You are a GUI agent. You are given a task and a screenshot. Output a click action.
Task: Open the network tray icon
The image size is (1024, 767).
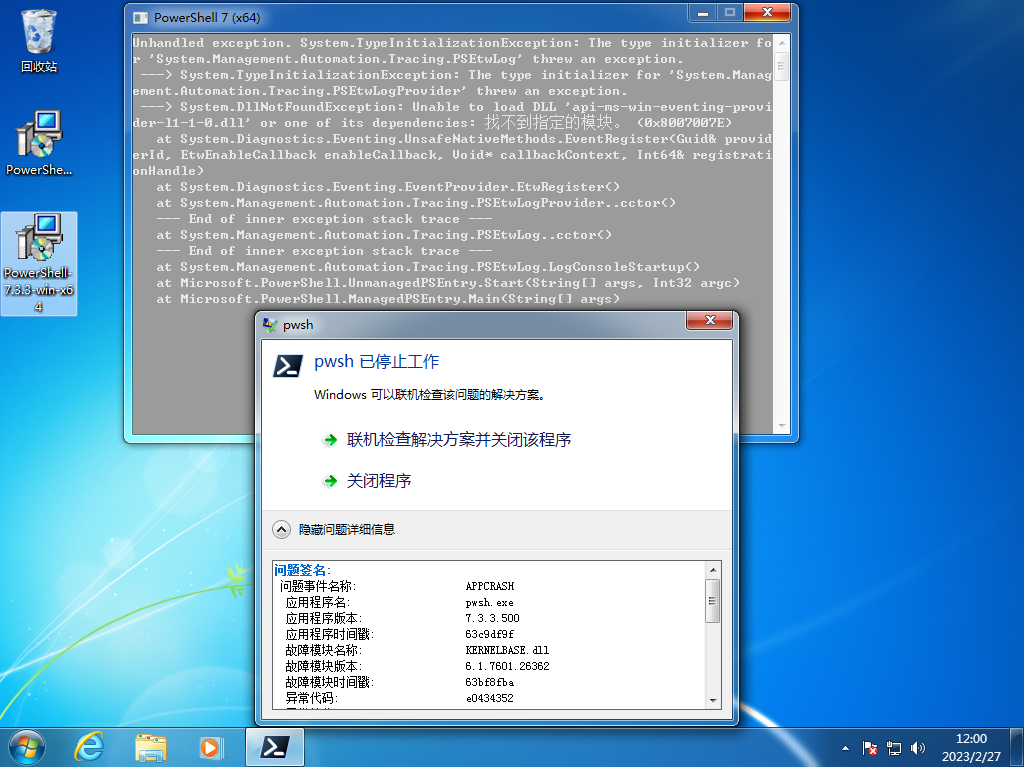893,748
